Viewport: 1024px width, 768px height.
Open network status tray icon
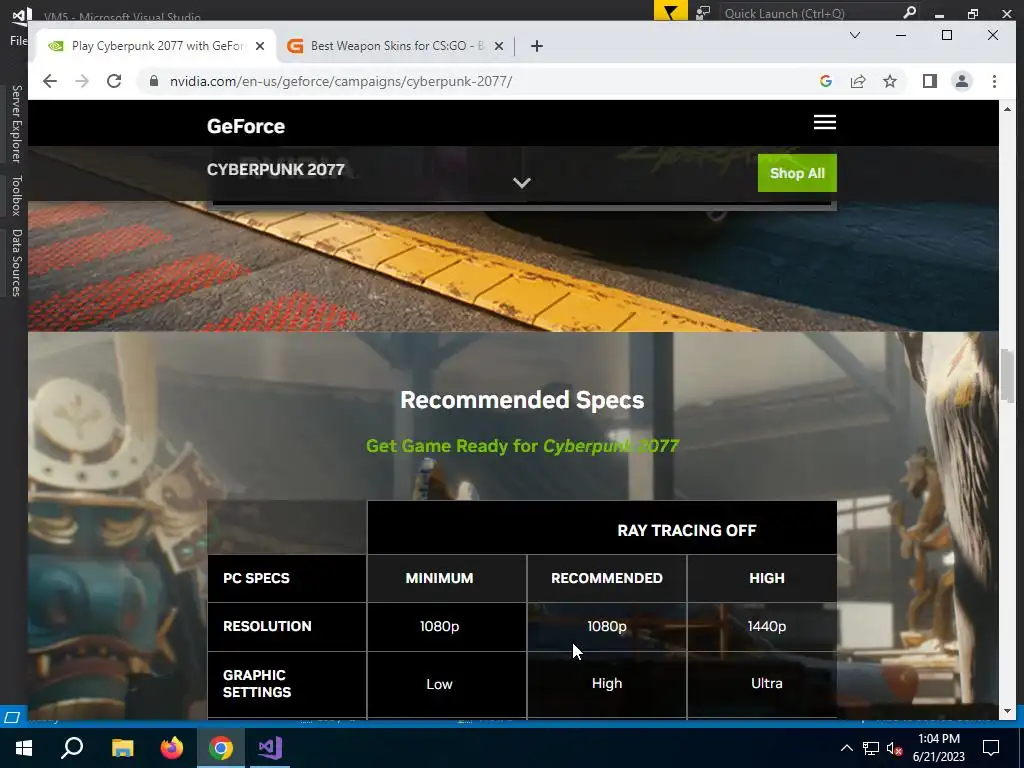pyautogui.click(x=871, y=748)
